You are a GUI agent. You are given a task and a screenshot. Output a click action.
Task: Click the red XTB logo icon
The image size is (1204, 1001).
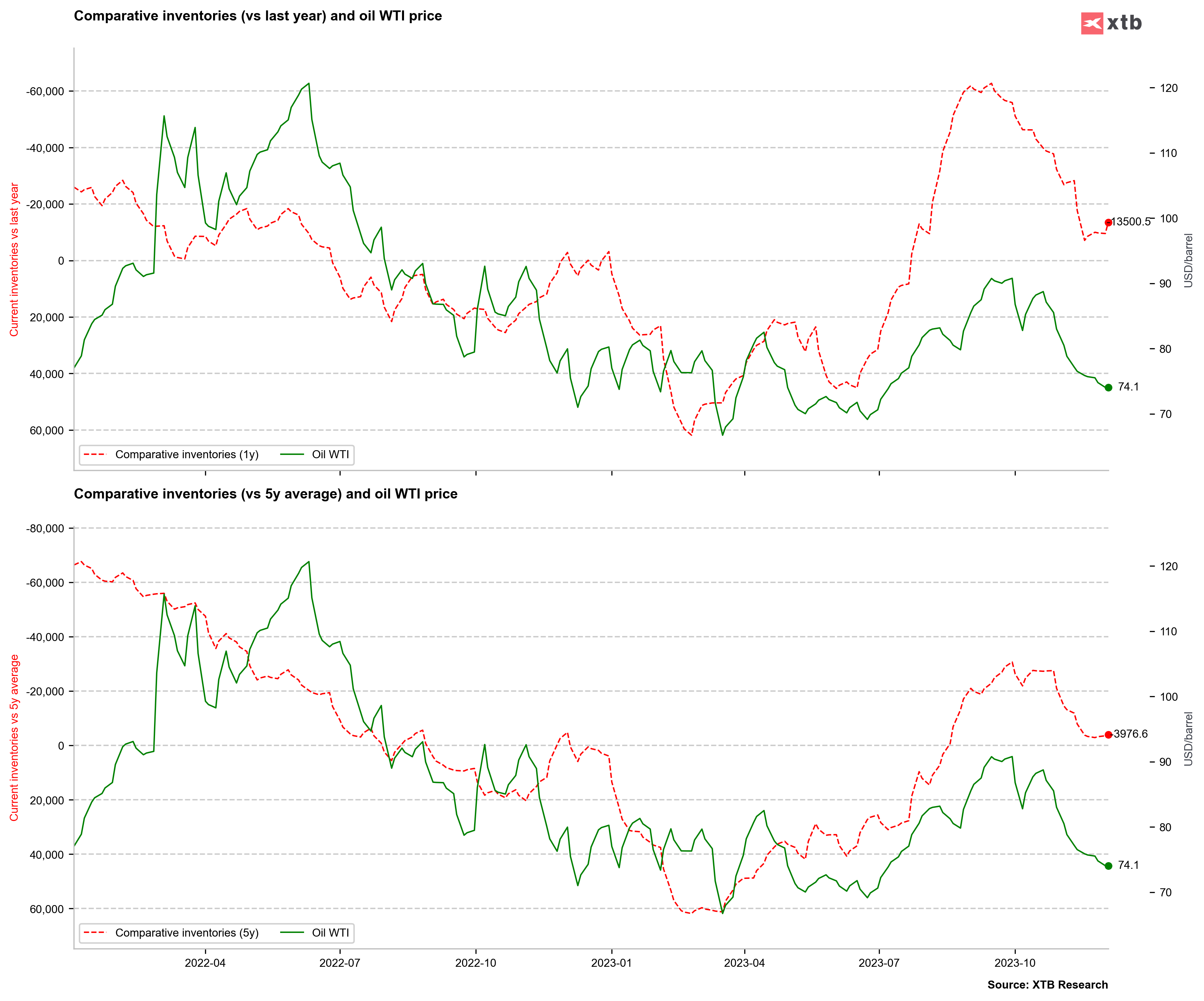coord(1092,23)
